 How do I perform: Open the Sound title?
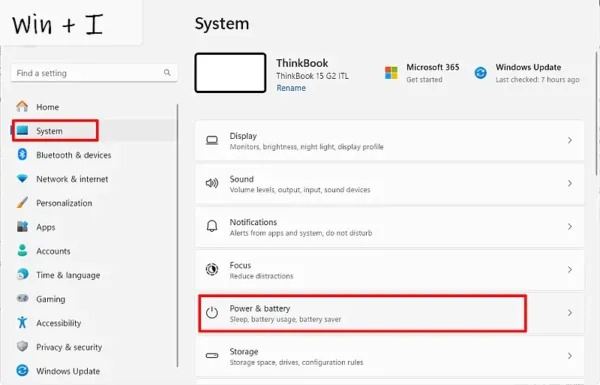(241, 179)
